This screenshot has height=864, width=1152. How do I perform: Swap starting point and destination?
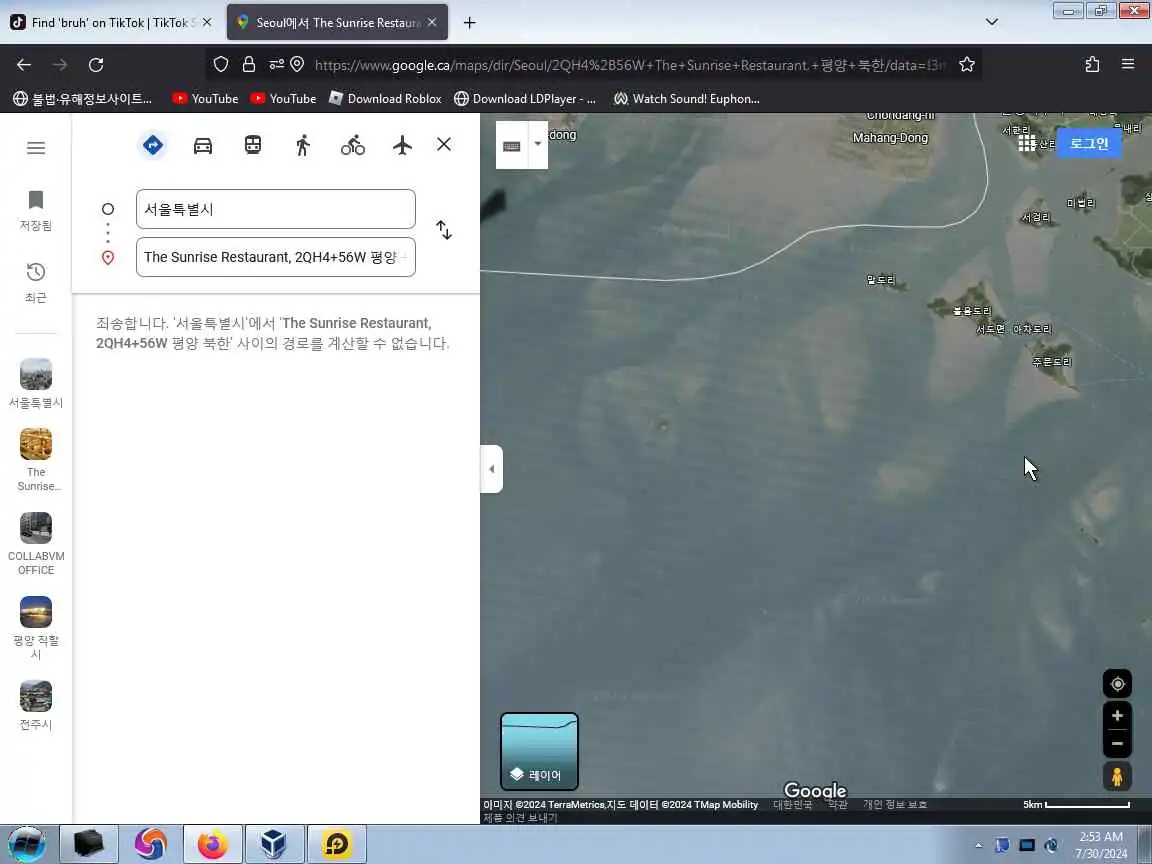pyautogui.click(x=444, y=230)
